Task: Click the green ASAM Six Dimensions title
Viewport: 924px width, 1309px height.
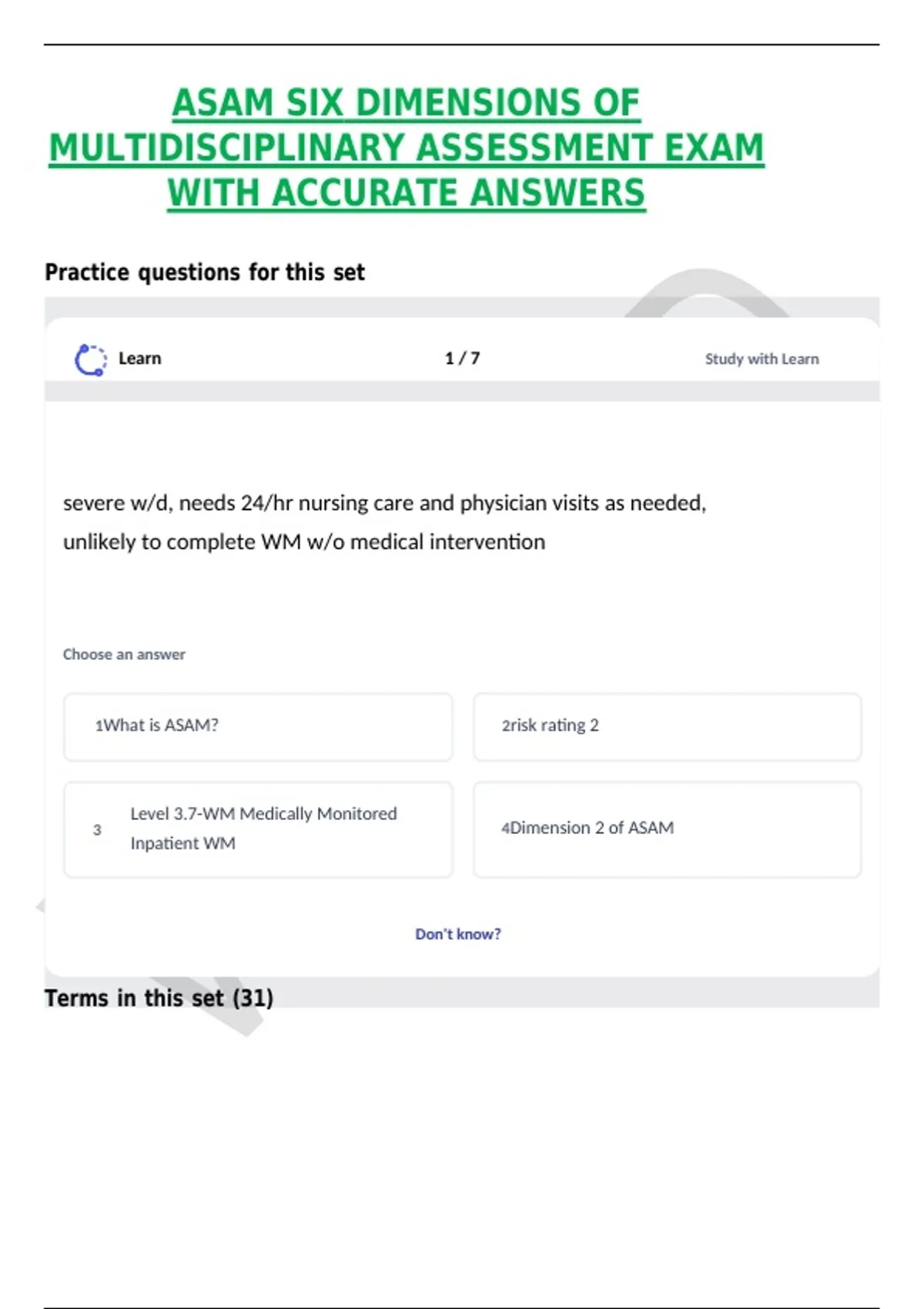Action: [x=406, y=148]
